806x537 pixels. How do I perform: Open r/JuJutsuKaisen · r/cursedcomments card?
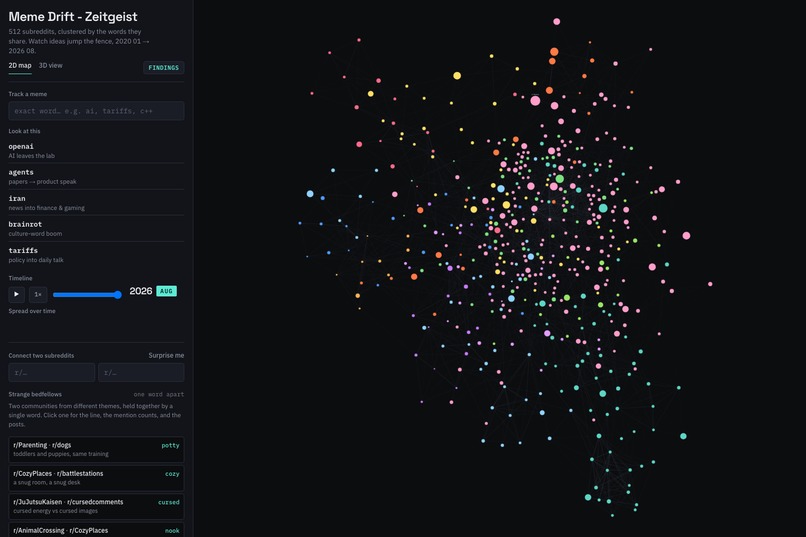pyautogui.click(x=96, y=506)
